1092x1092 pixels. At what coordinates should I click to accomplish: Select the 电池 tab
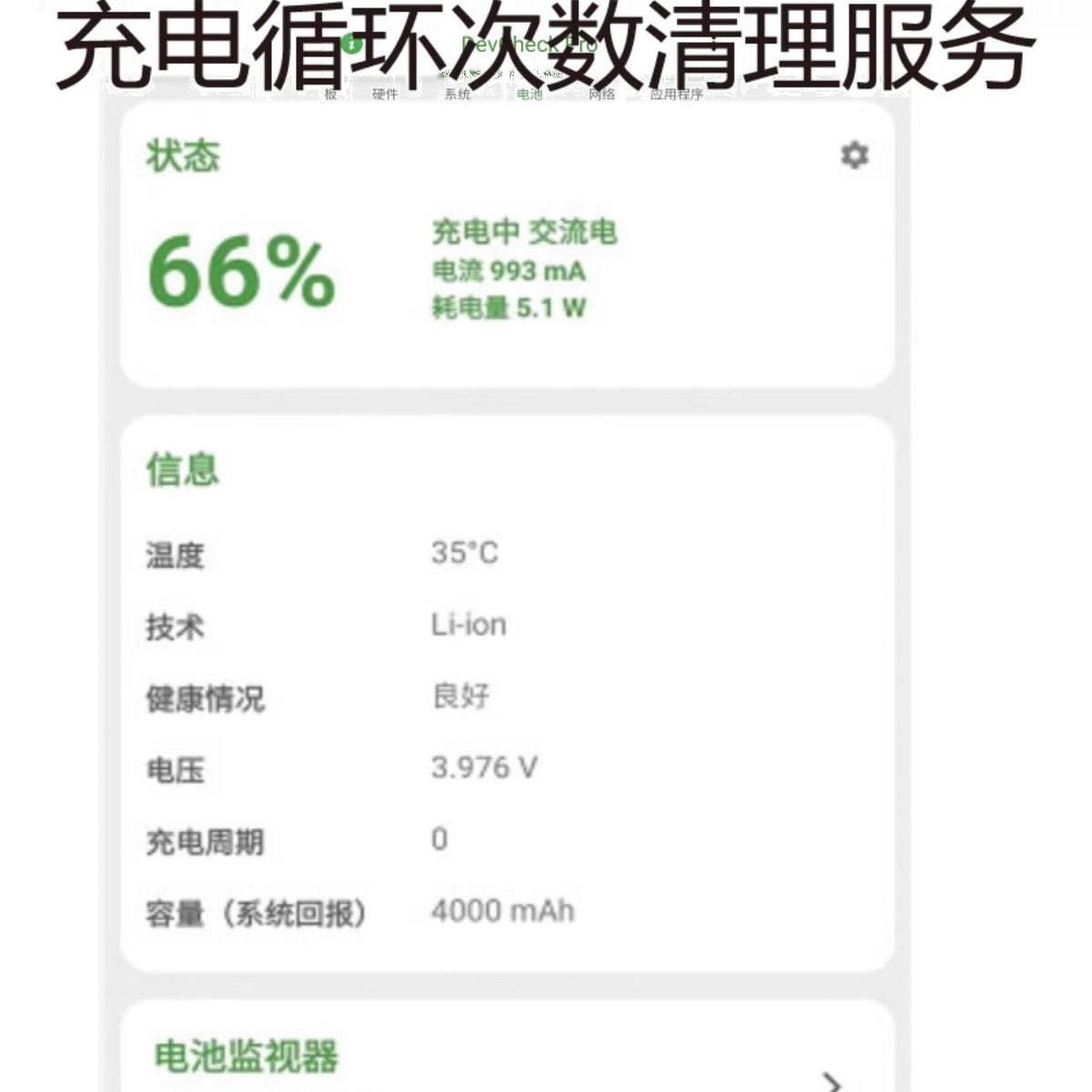pos(529,95)
